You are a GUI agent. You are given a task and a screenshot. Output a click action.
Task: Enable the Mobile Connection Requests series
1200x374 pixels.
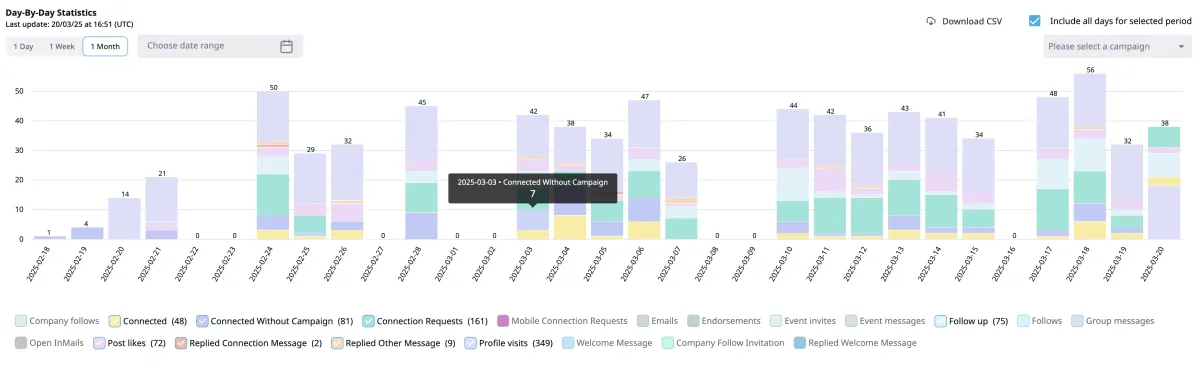pos(503,321)
